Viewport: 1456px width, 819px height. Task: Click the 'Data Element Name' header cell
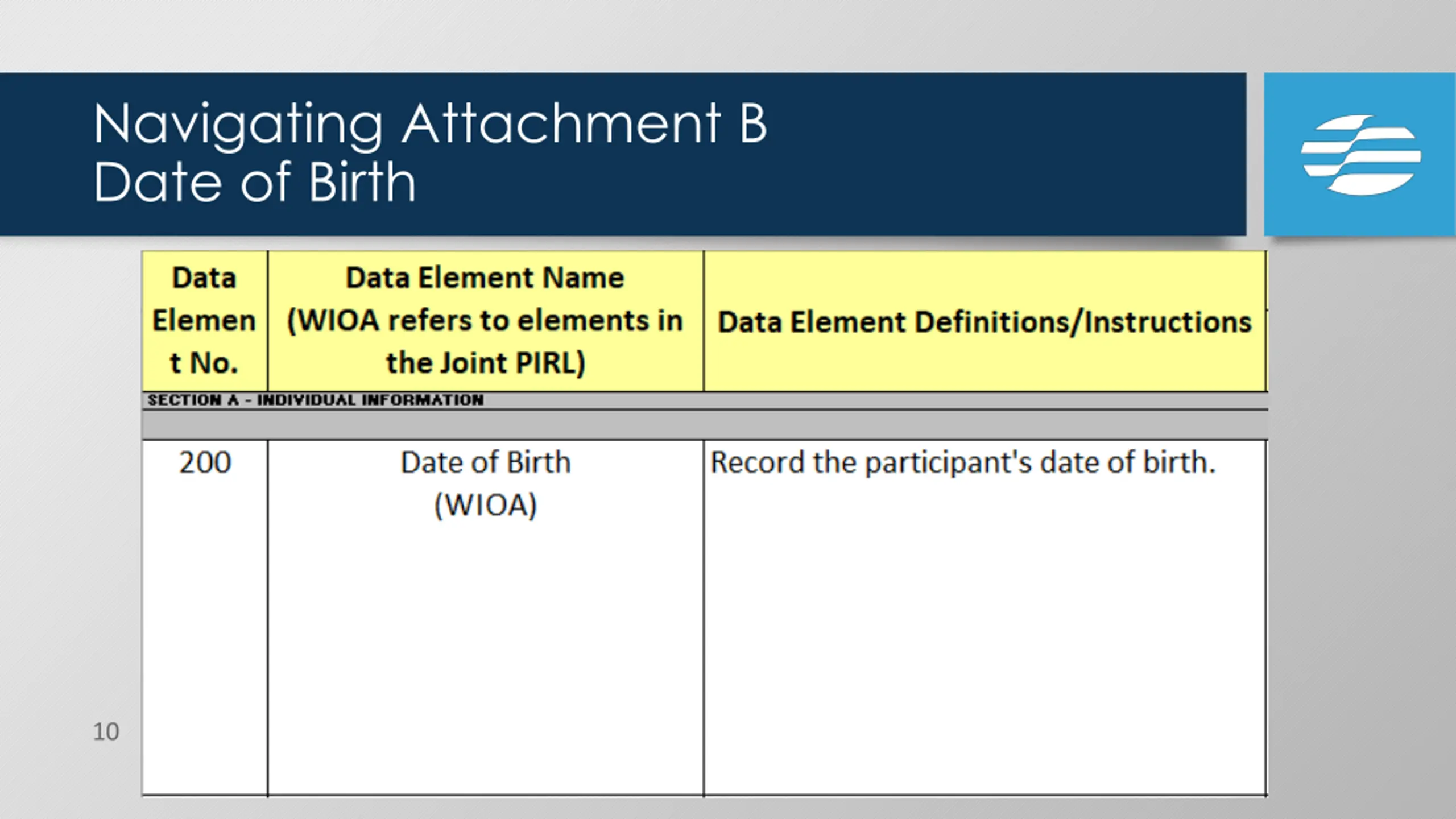(x=485, y=321)
